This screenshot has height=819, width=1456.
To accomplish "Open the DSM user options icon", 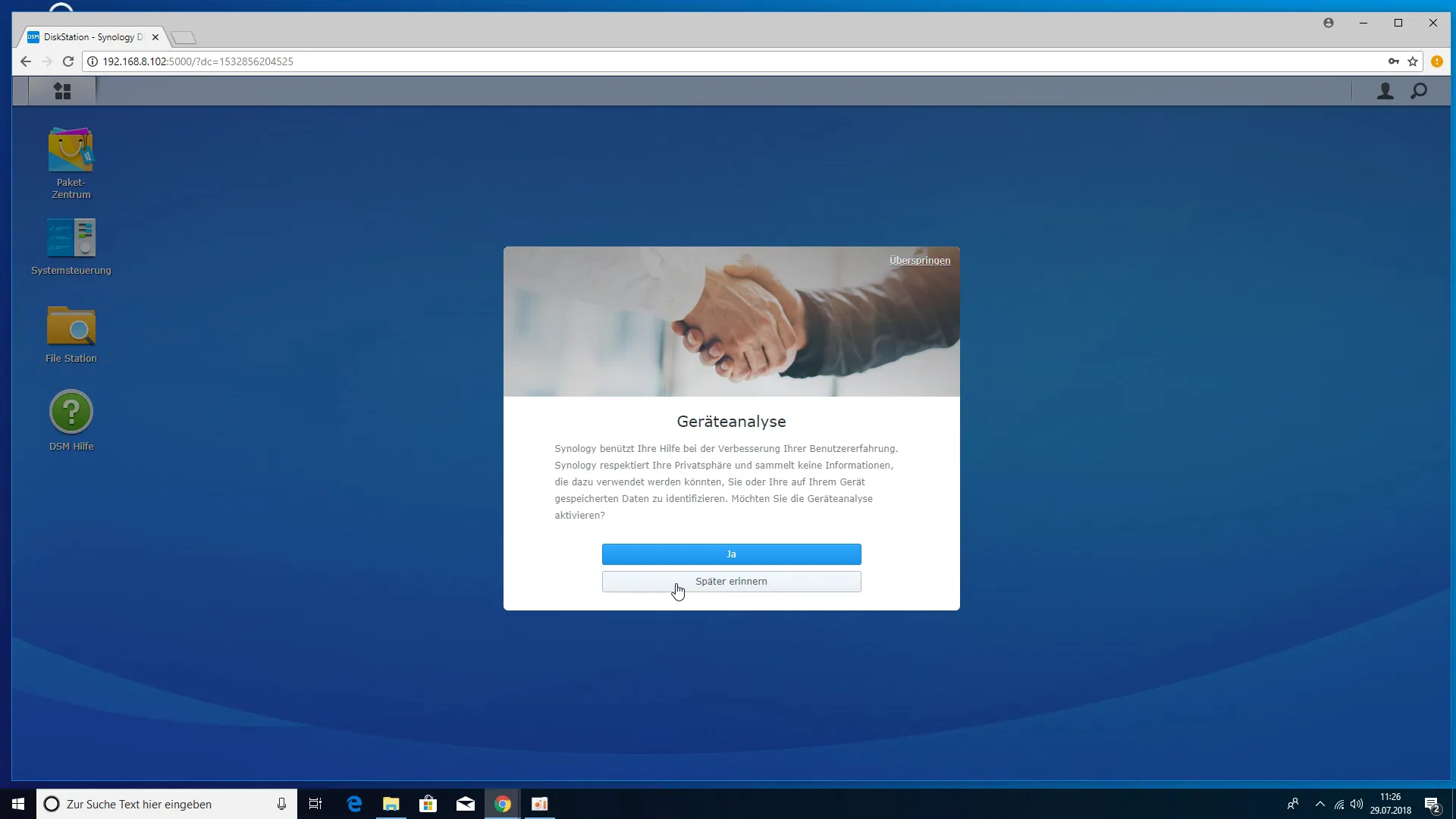I will pos(1385,91).
